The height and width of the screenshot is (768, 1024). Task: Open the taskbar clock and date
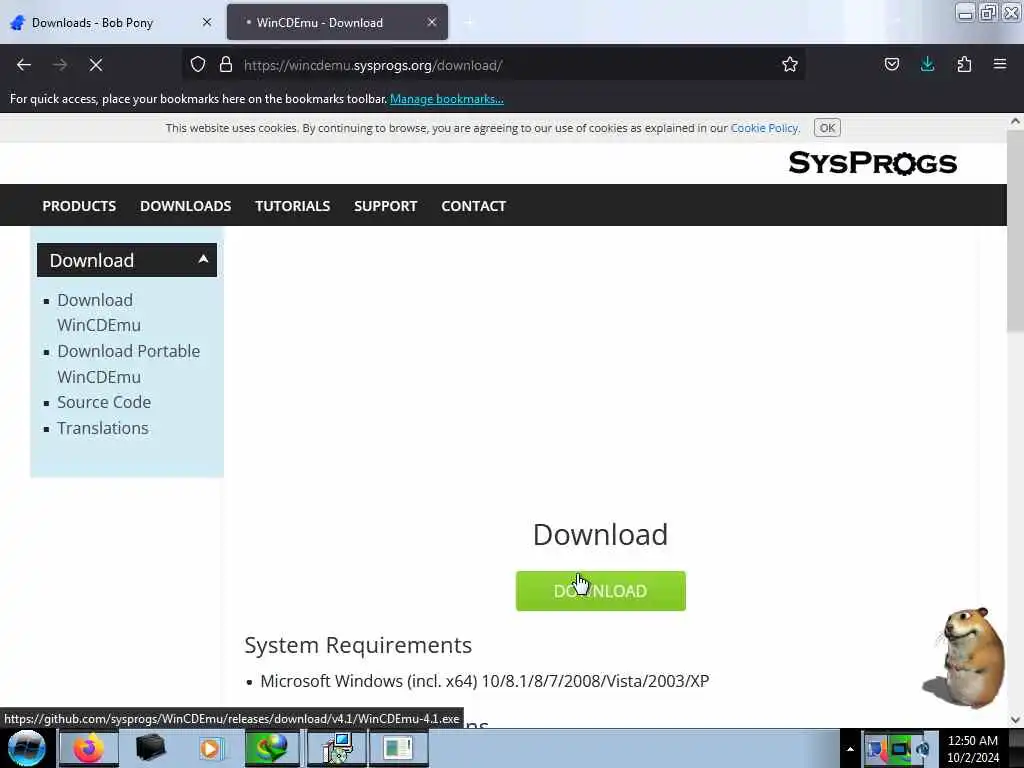point(973,749)
